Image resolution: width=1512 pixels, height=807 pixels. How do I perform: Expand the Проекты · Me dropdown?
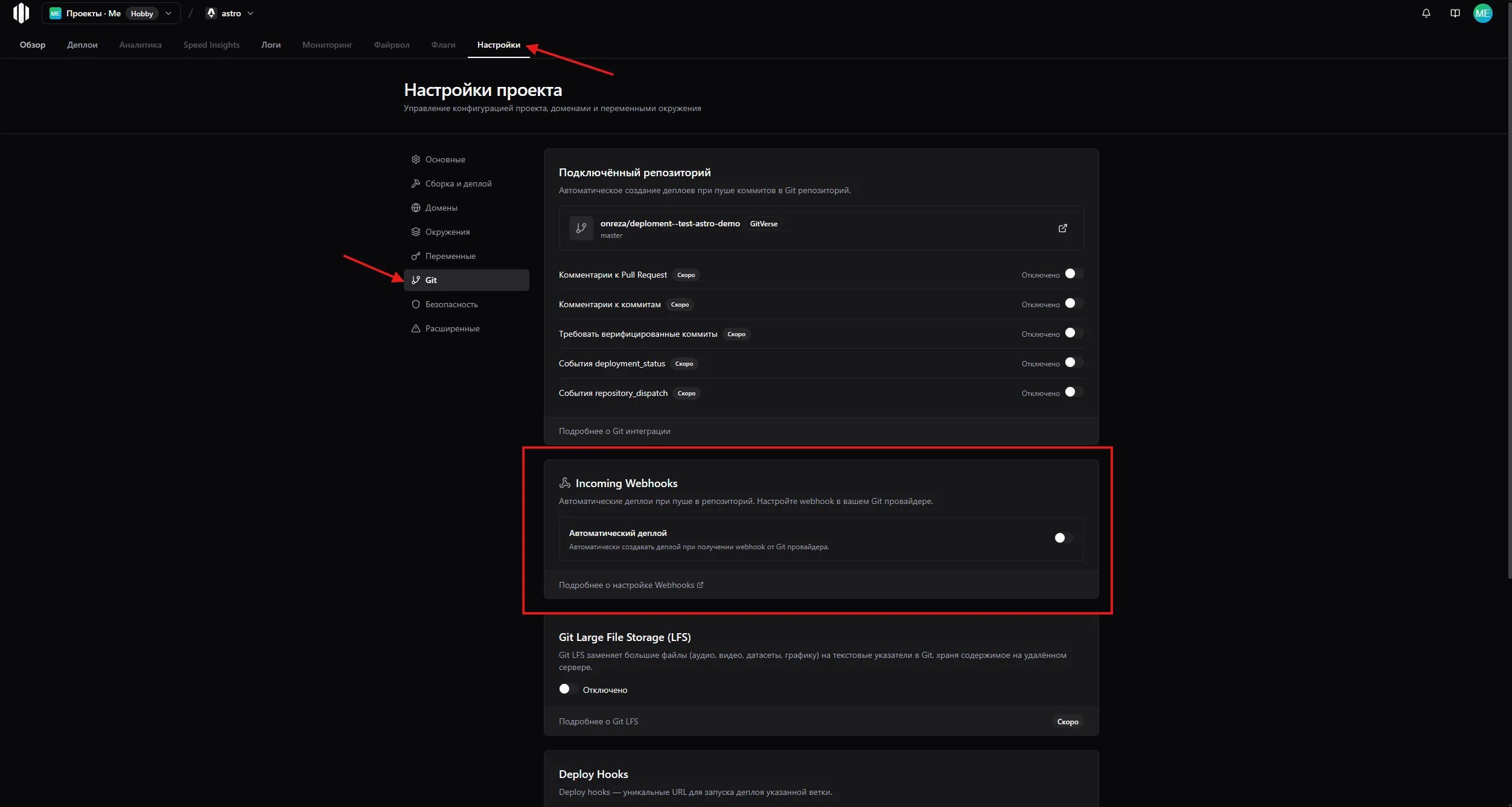click(168, 13)
